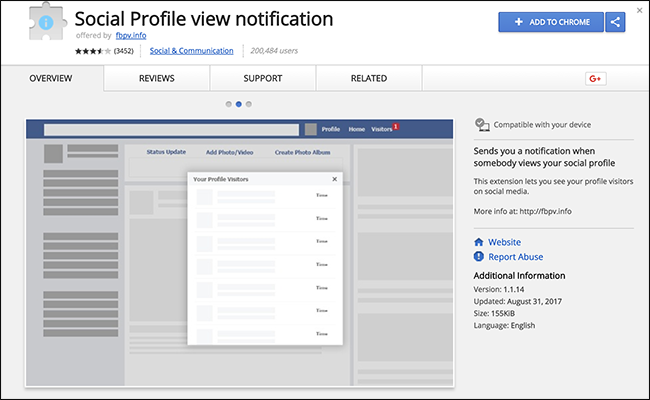650x400 pixels.
Task: Click the Compatible with your device icon
Action: tap(482, 125)
